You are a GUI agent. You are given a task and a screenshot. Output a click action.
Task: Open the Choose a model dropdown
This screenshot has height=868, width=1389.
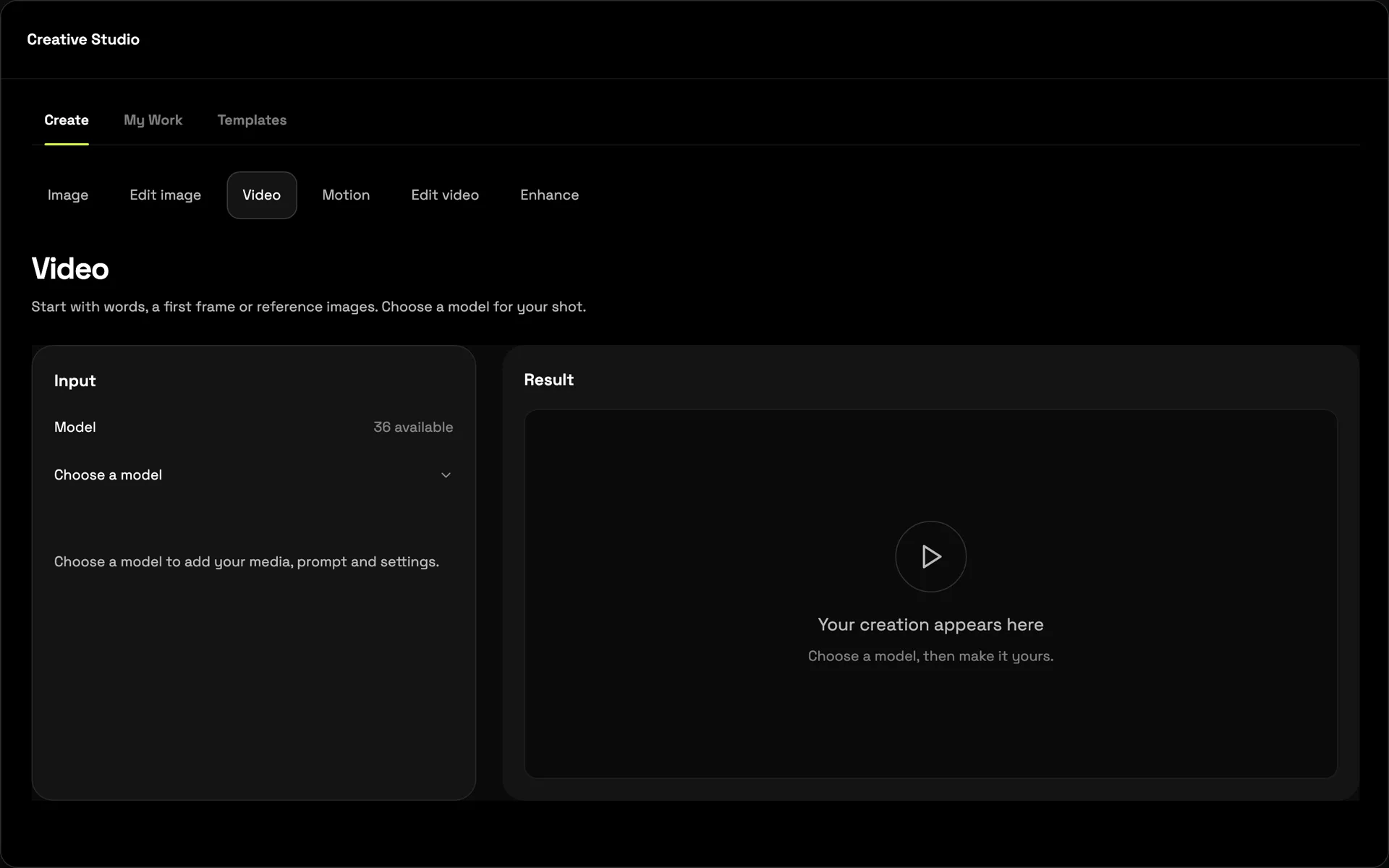click(x=253, y=475)
